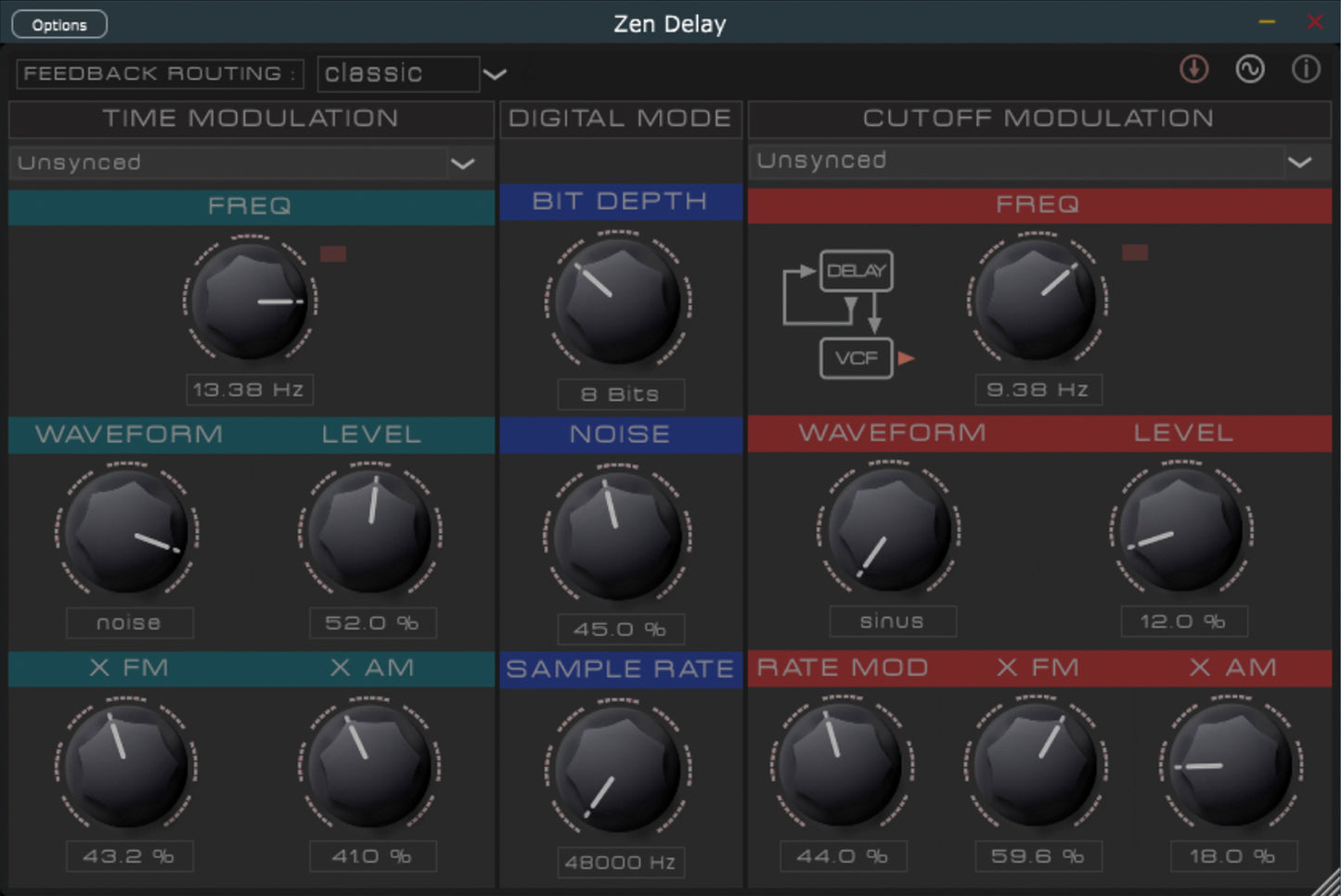Click the Sample Rate knob

tap(618, 769)
